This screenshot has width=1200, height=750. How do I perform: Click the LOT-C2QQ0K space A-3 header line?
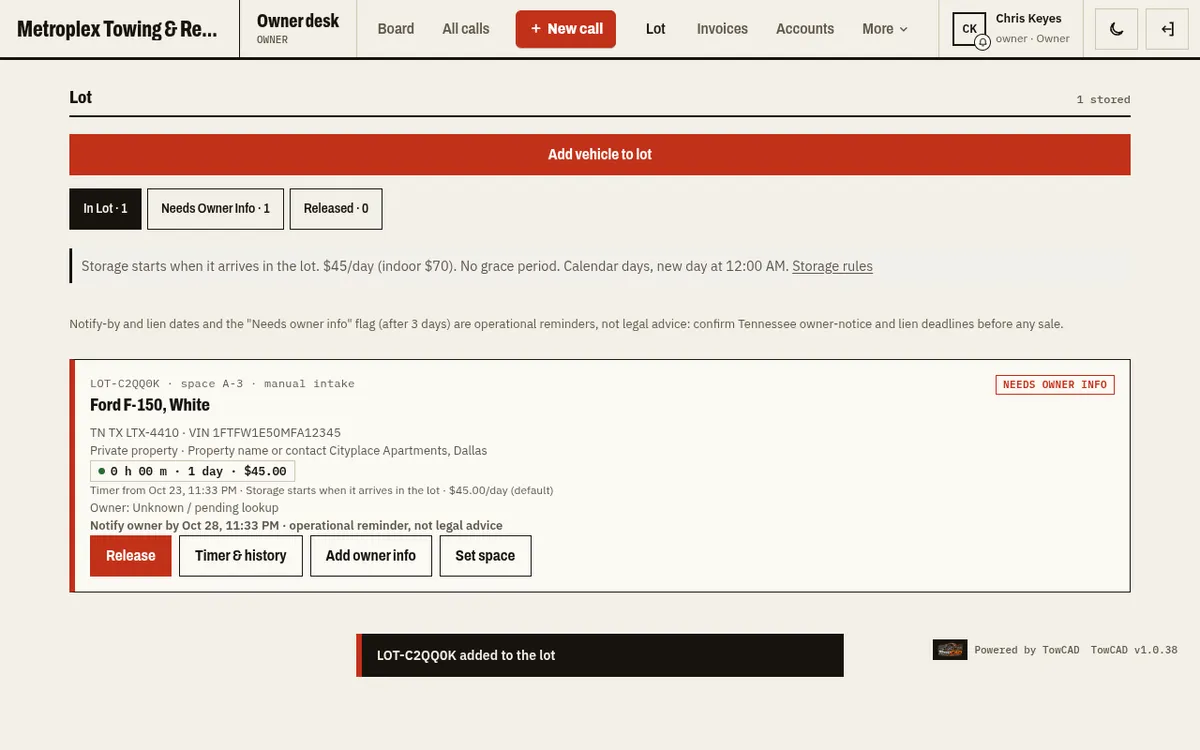[222, 384]
